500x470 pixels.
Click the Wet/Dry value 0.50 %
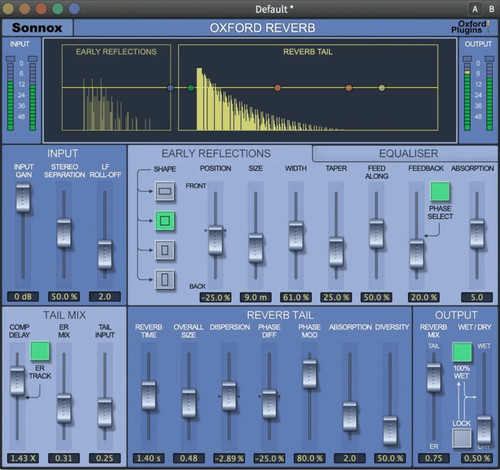pos(477,458)
